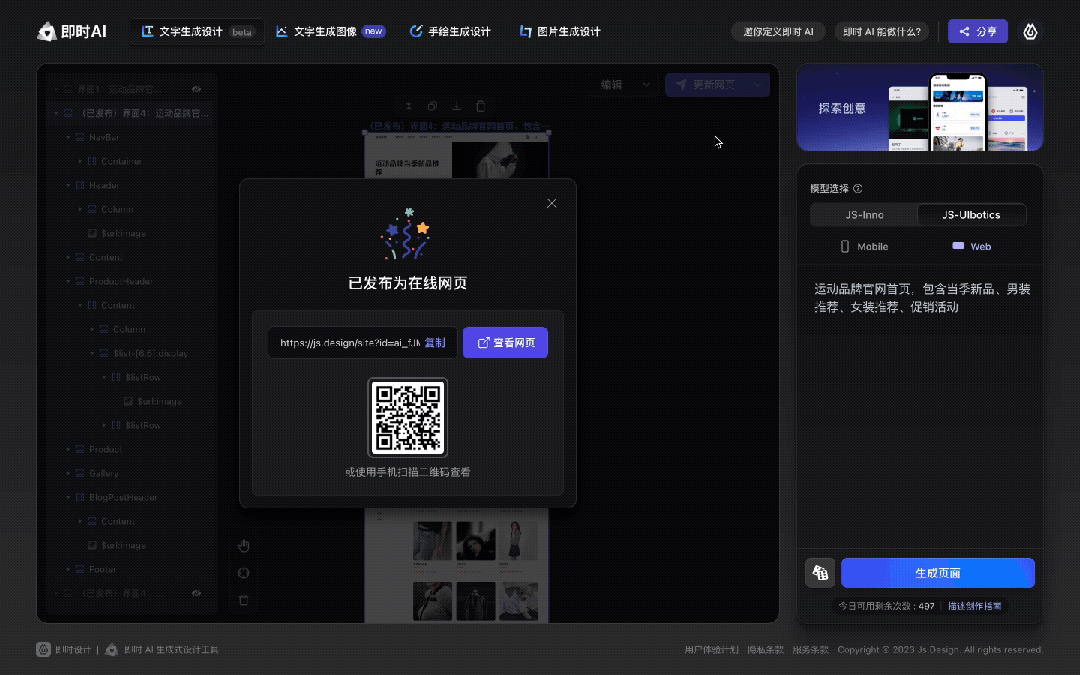Collapse the (已发布) 界面4: 运动品牌官 layer
Viewport: 1080px width, 675px height.
(x=56, y=113)
